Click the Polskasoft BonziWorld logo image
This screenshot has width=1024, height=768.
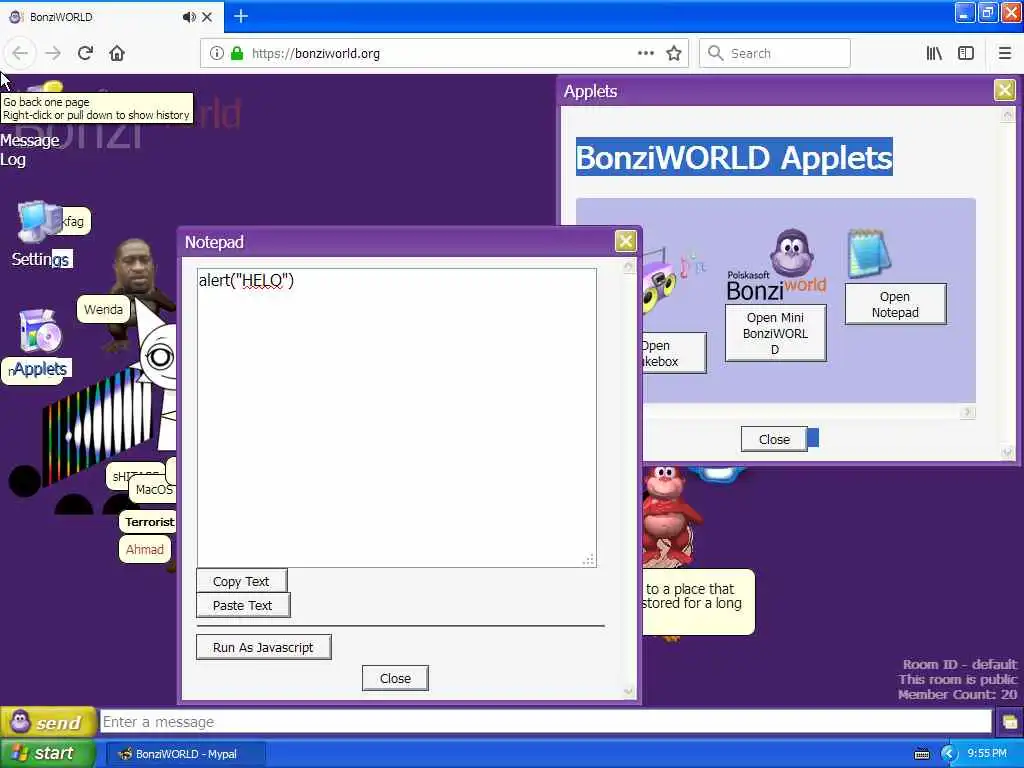(776, 264)
